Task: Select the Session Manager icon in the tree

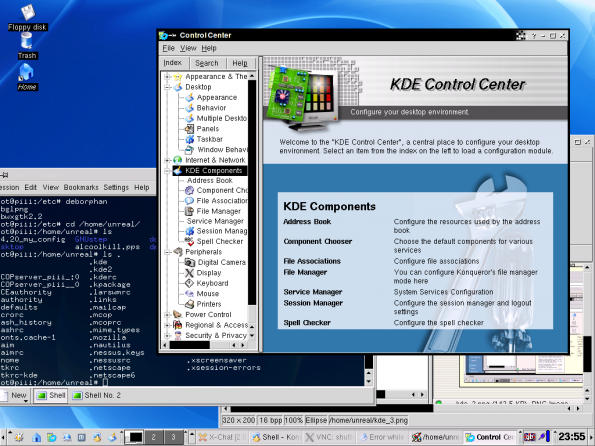Action: point(189,231)
